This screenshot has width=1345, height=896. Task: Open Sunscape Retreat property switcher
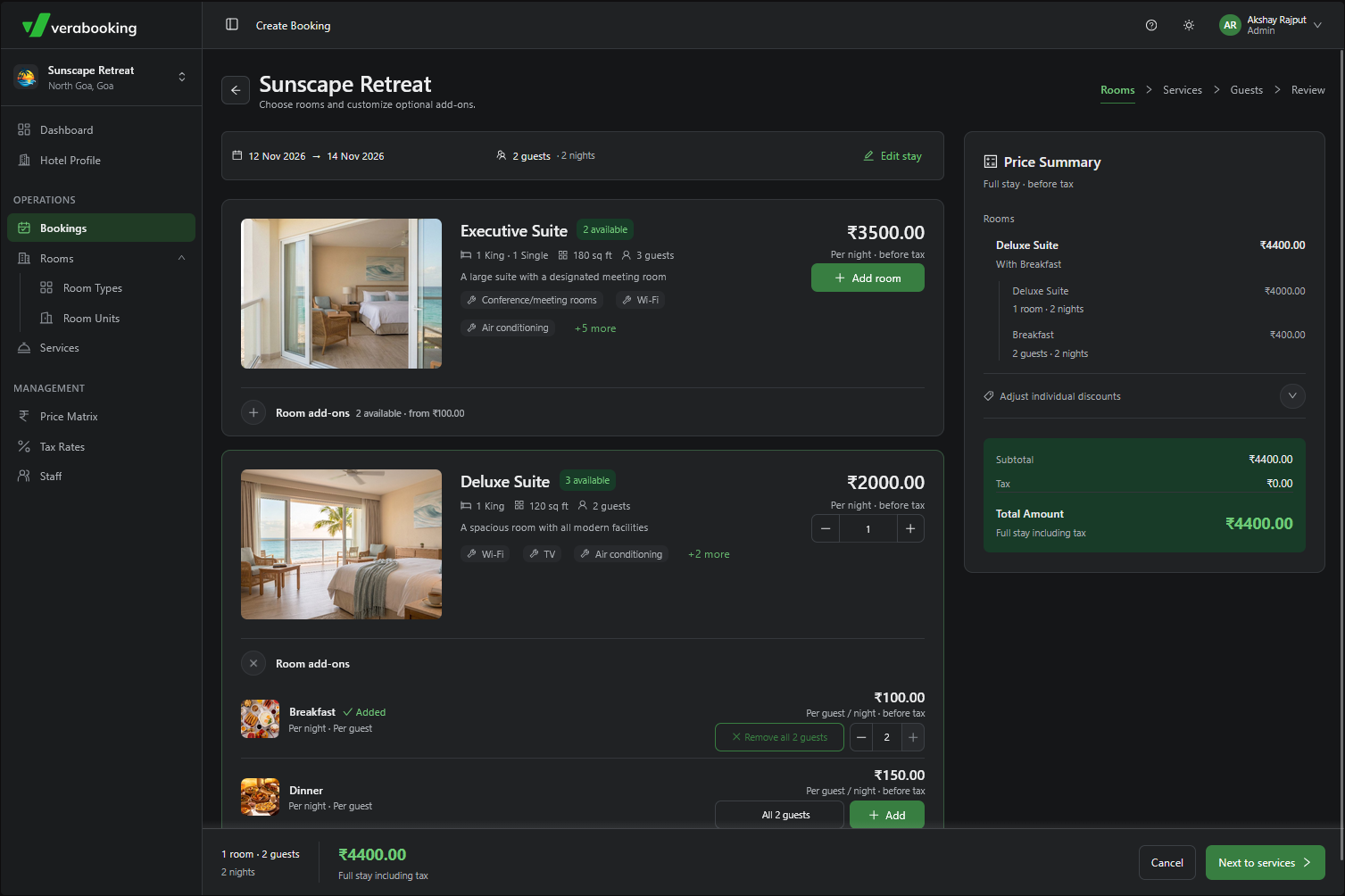(x=101, y=77)
